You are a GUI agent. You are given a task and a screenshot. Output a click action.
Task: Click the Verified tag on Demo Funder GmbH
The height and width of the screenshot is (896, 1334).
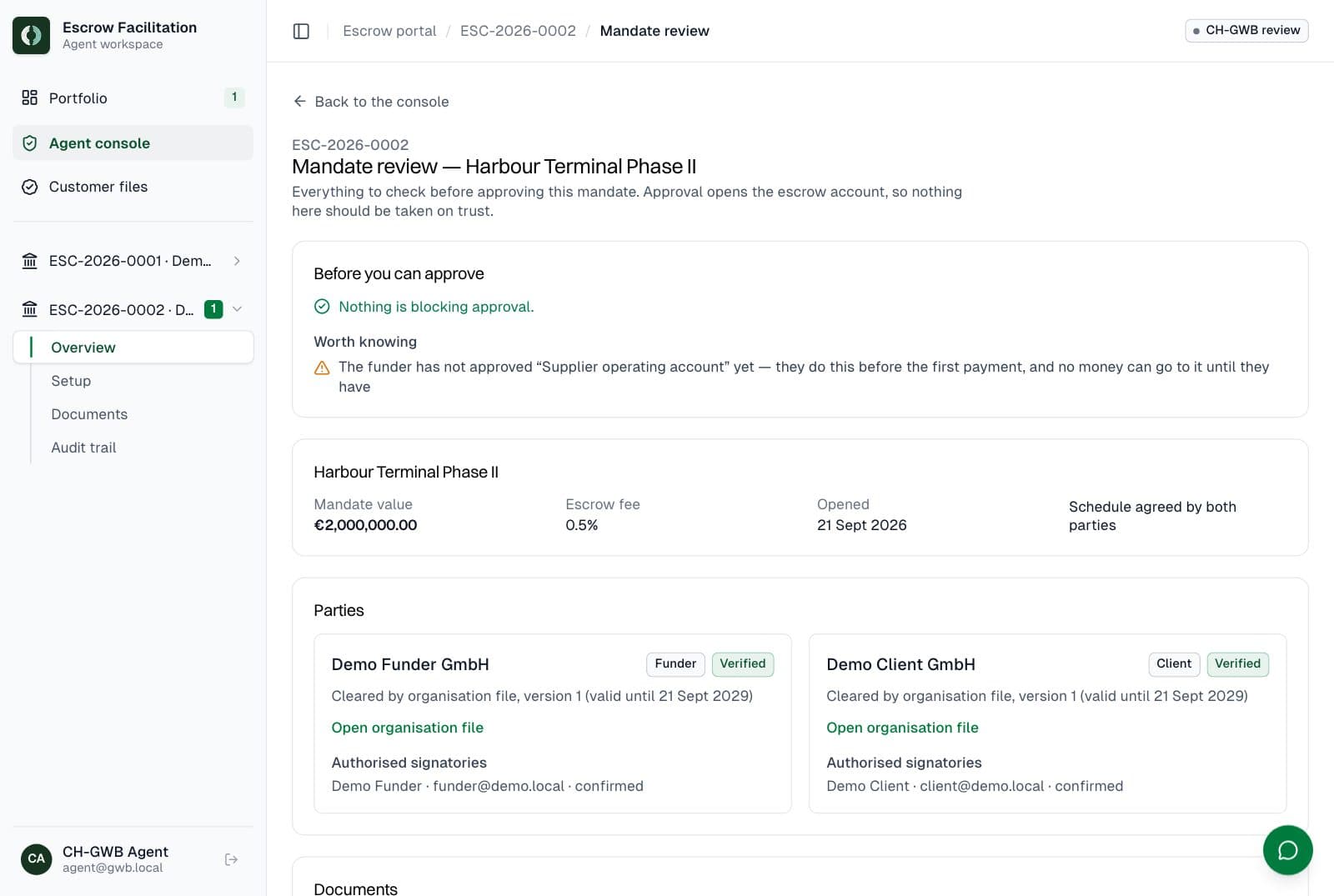point(742,664)
